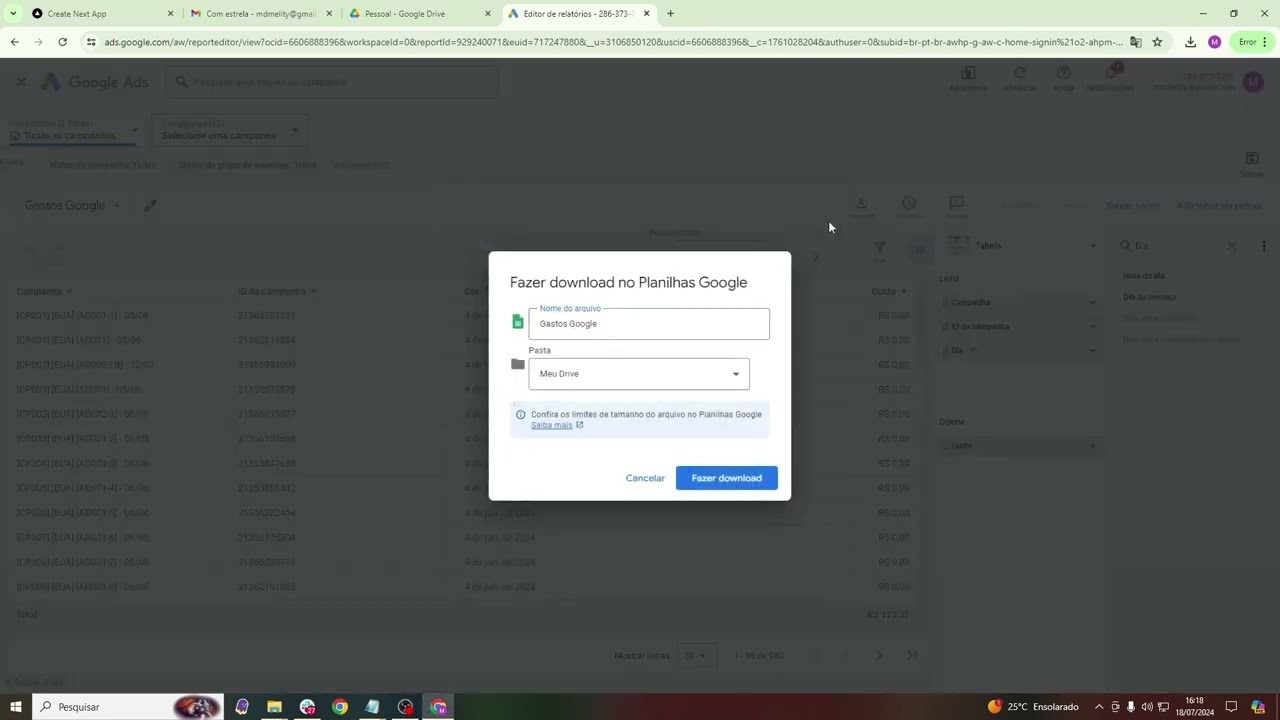Open the Chrome profile avatar
Viewport: 1280px width, 720px height.
pos(1214,42)
